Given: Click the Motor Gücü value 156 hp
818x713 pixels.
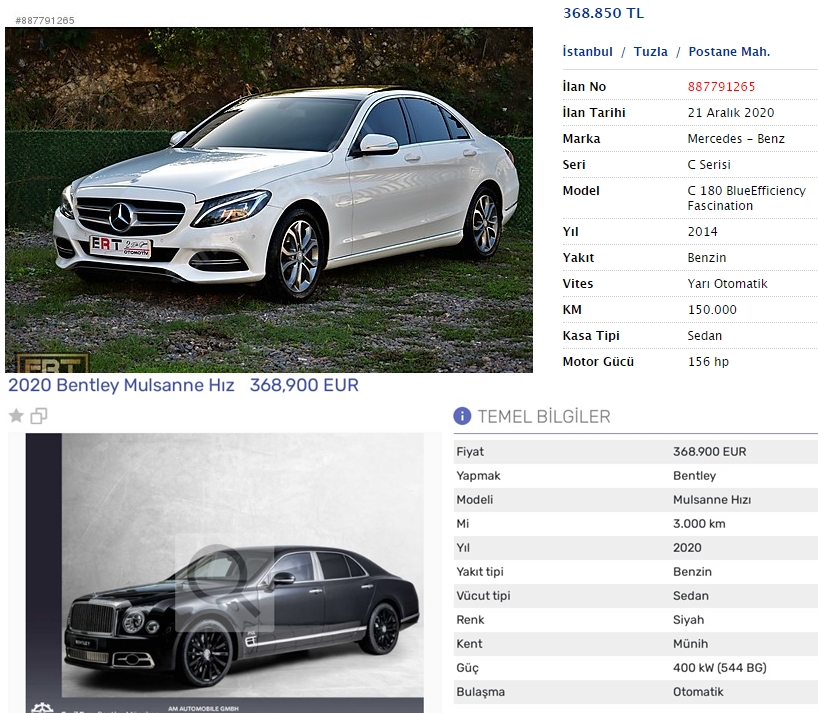Looking at the screenshot, I should (708, 361).
